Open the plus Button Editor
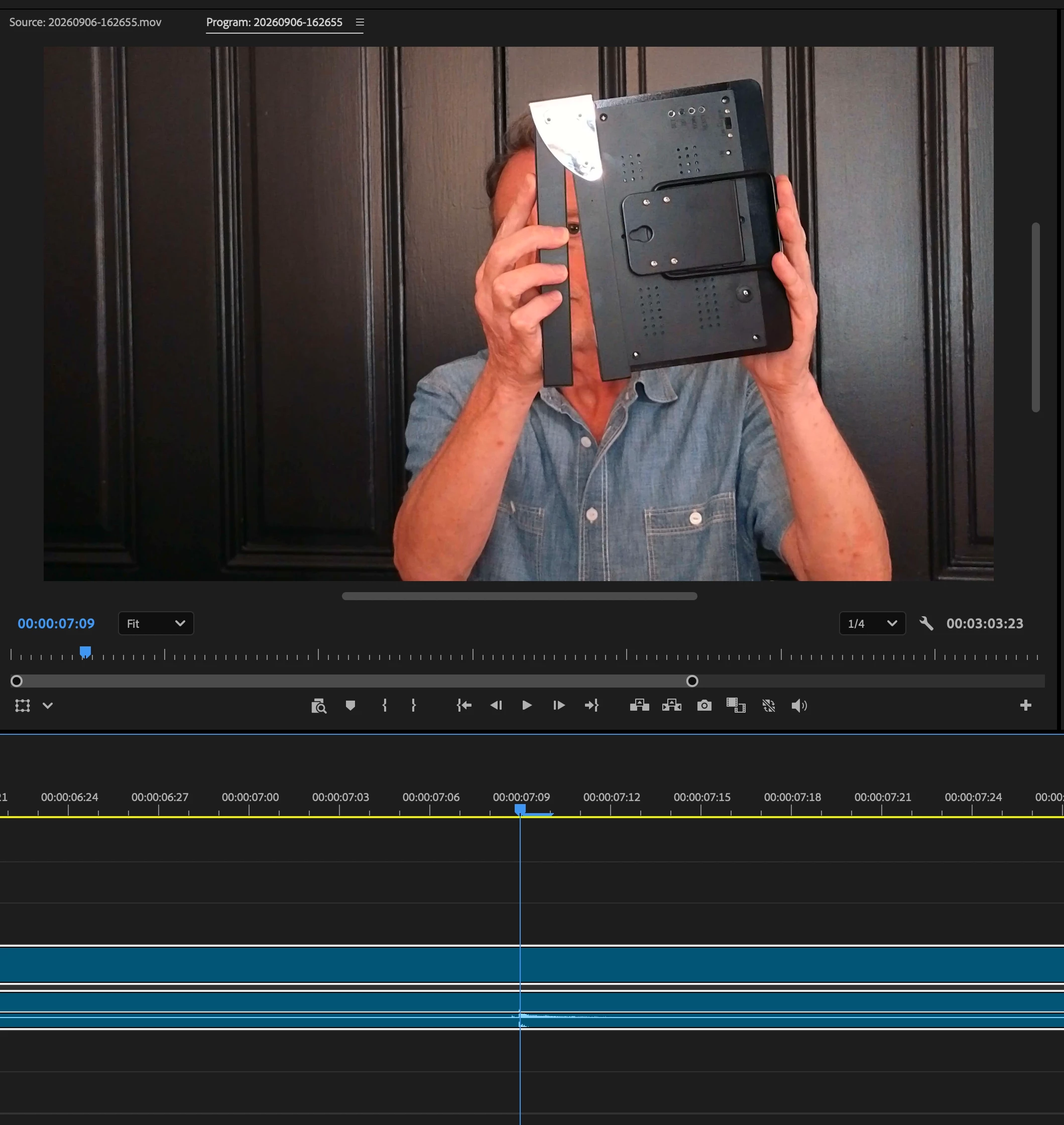The image size is (1064, 1125). [x=1025, y=705]
